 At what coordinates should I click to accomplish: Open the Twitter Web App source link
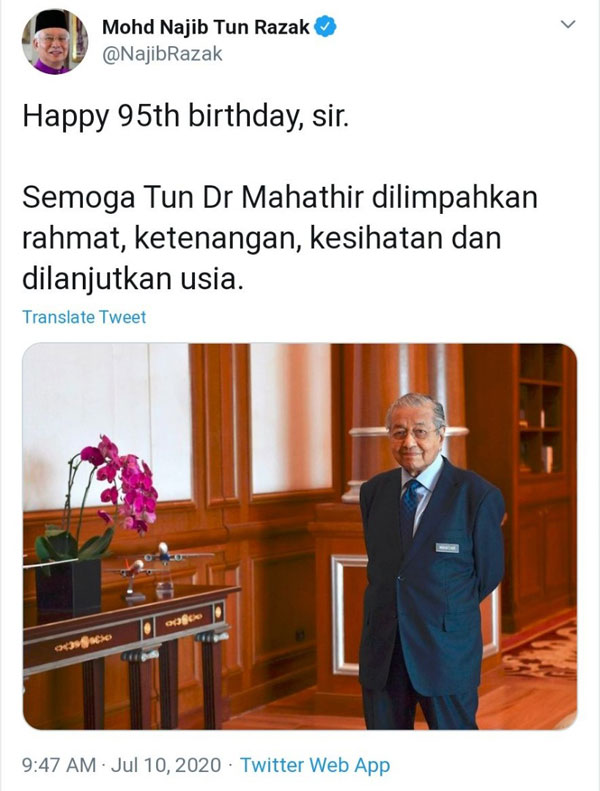coord(315,765)
